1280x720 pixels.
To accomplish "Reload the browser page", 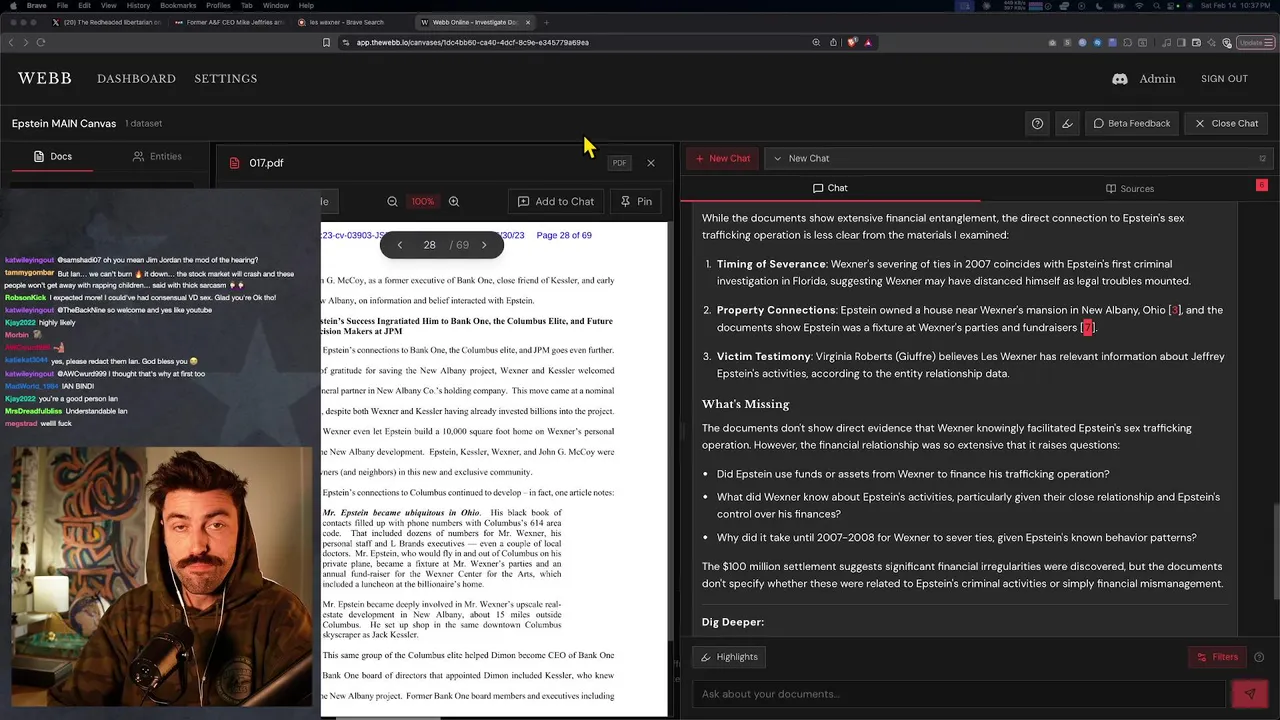I will click(x=41, y=42).
